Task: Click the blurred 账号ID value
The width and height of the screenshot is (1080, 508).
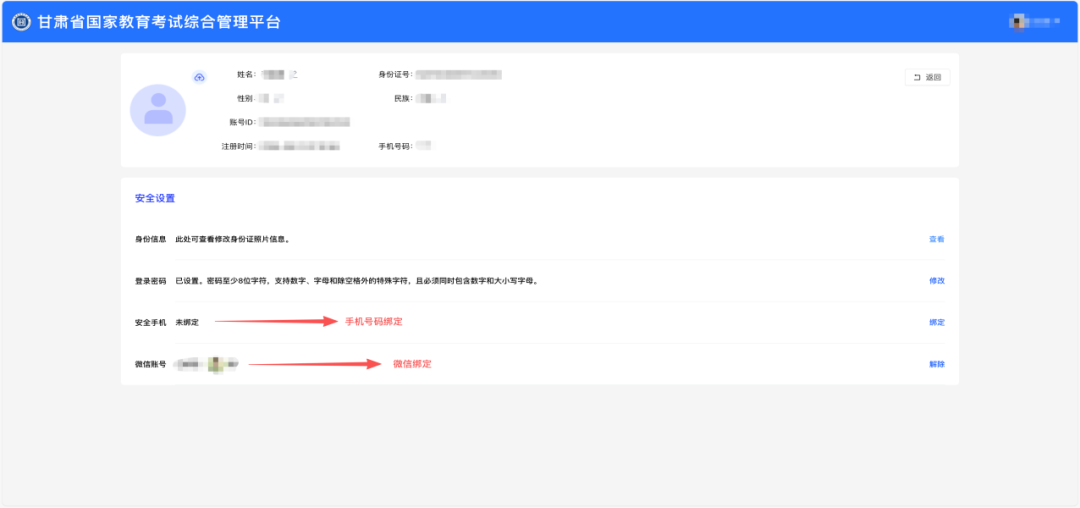Action: coord(305,122)
